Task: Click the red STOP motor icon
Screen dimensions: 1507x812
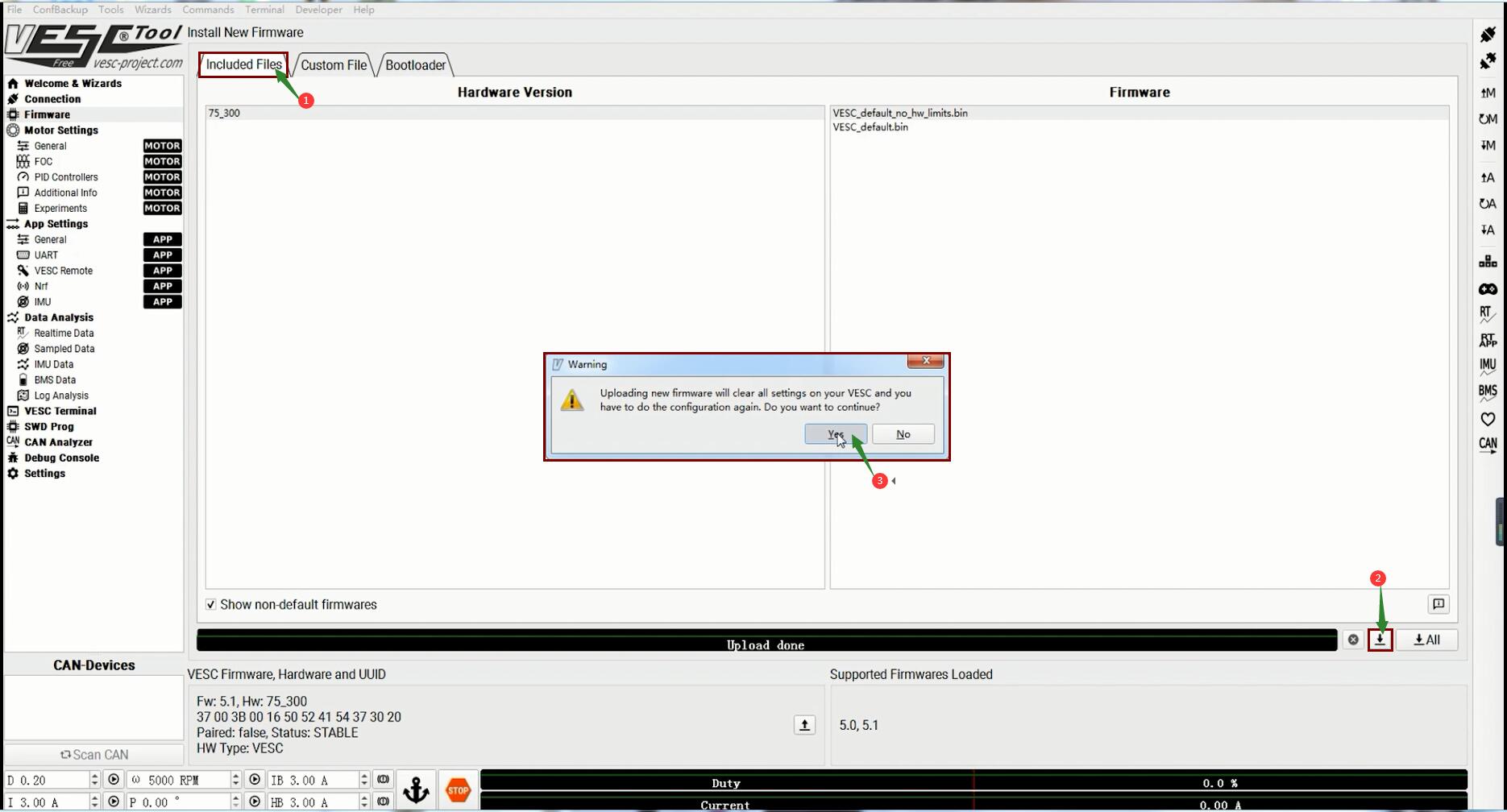Action: (458, 790)
